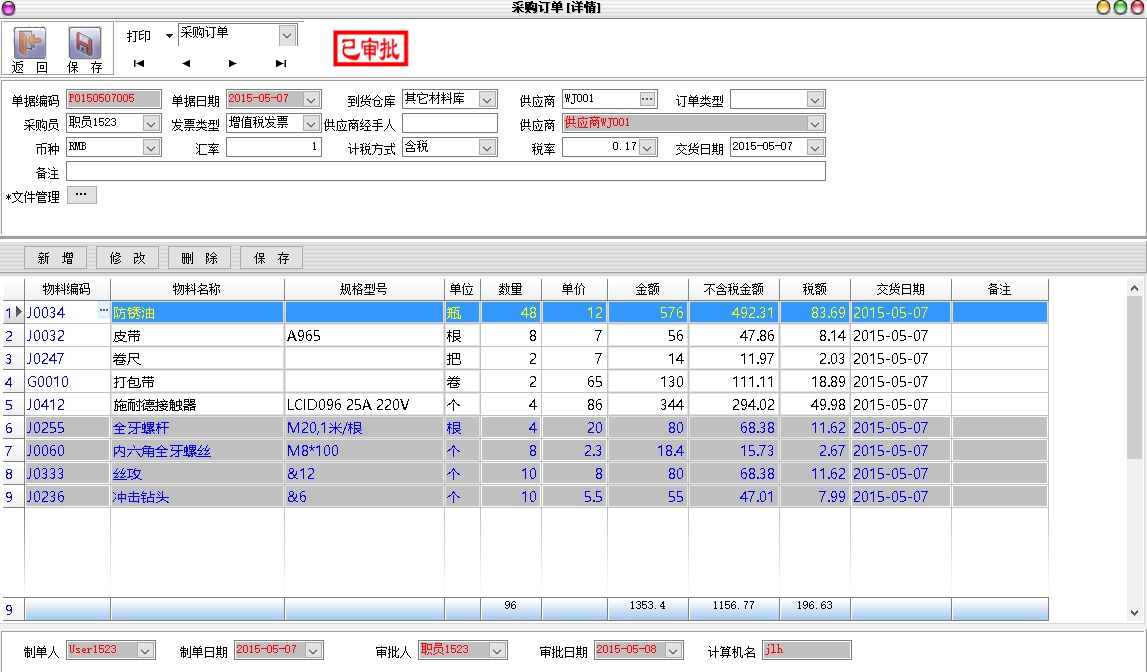Expand the 审批日期 dropdown
The width and height of the screenshot is (1147, 672).
(674, 650)
